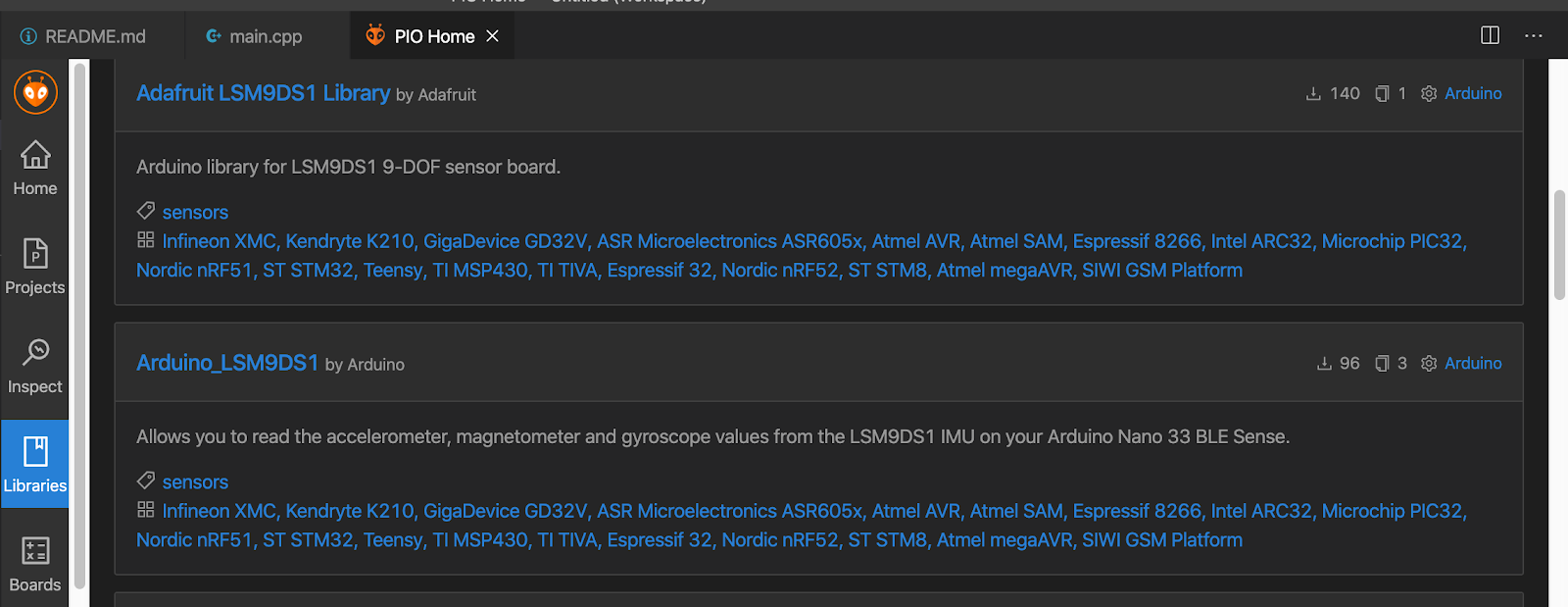Select Libraries in PIO sidebar
This screenshot has height=607, width=1568.
35,464
